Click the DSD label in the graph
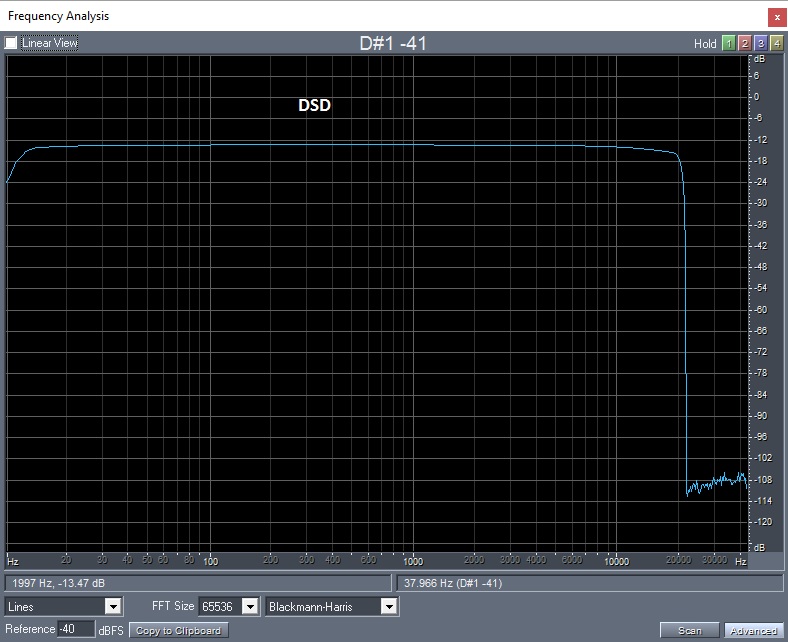This screenshot has height=642, width=788. click(x=314, y=105)
